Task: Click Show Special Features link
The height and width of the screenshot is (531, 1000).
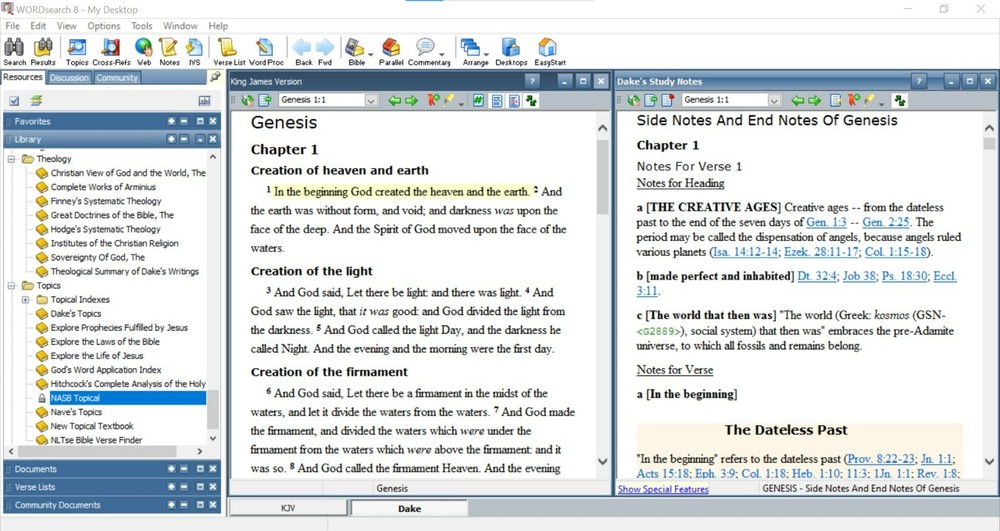Action: [x=663, y=489]
